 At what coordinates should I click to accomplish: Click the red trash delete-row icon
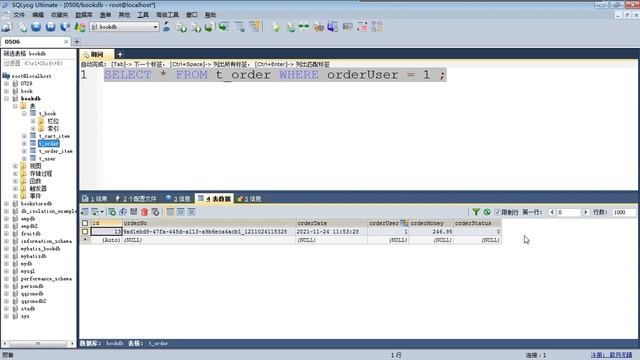tap(144, 212)
